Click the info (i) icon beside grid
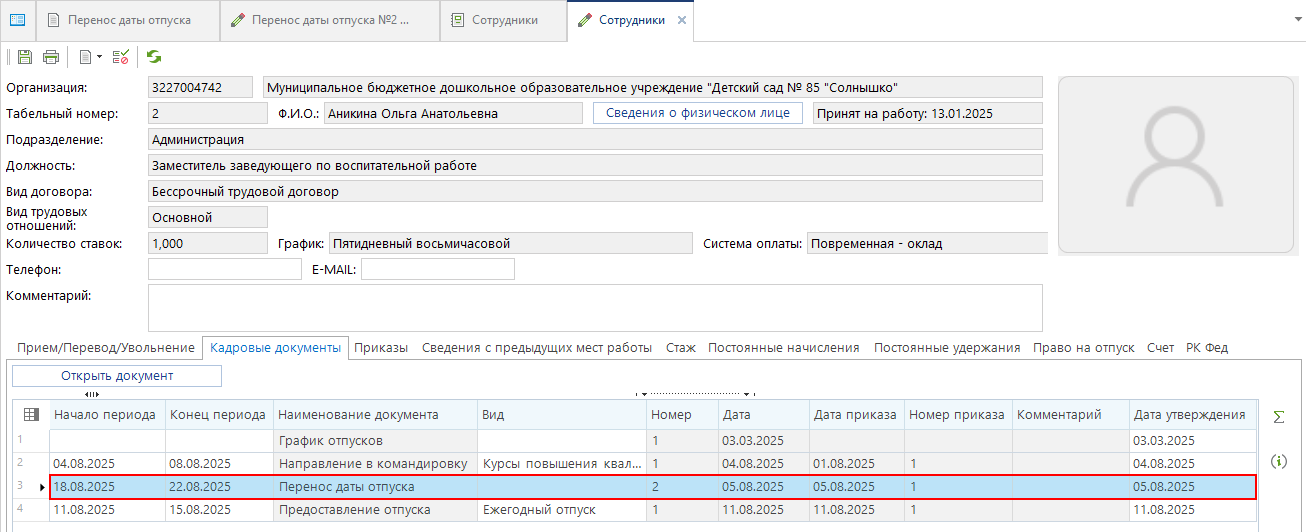This screenshot has width=1306, height=532. tap(1278, 461)
